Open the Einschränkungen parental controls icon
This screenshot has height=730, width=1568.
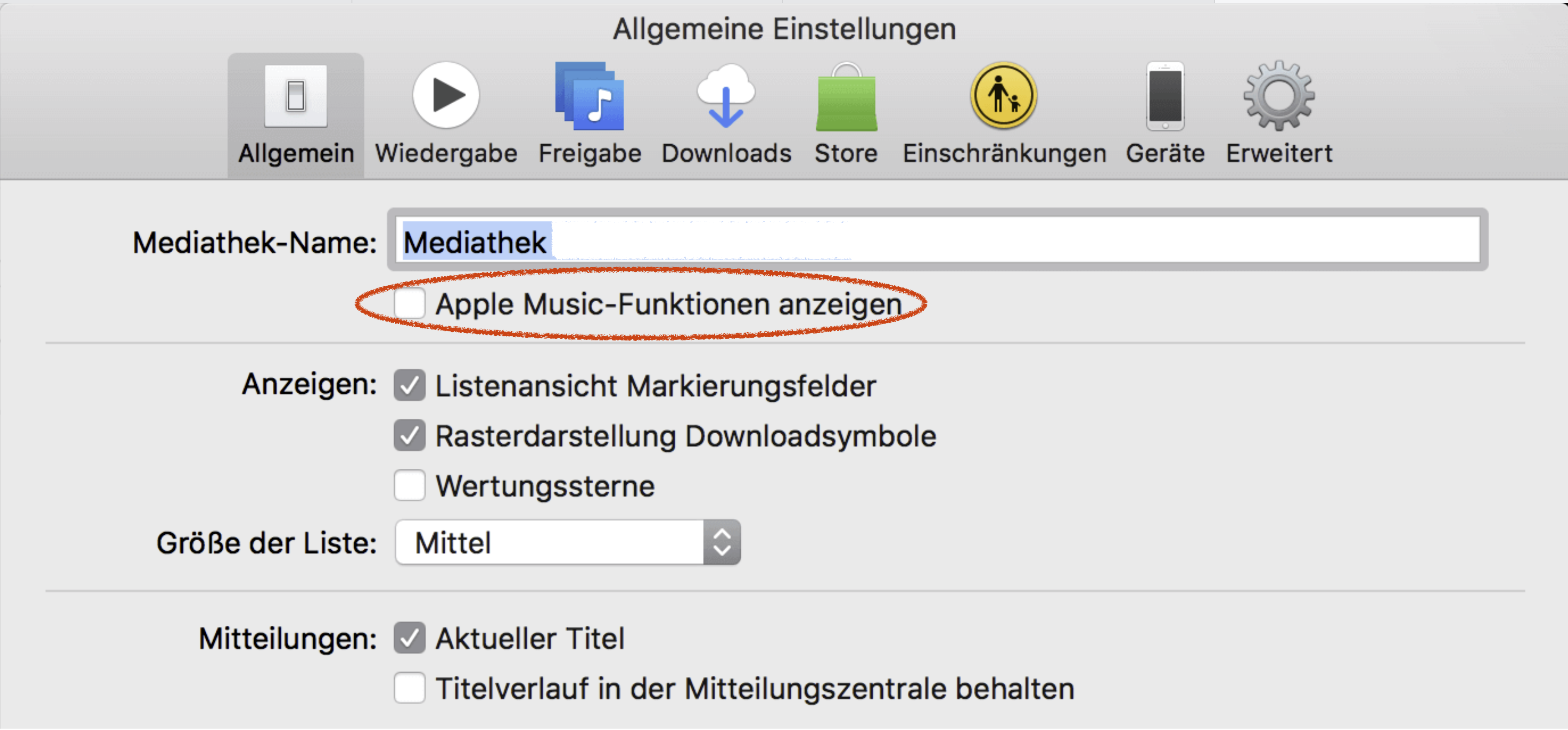[1004, 96]
